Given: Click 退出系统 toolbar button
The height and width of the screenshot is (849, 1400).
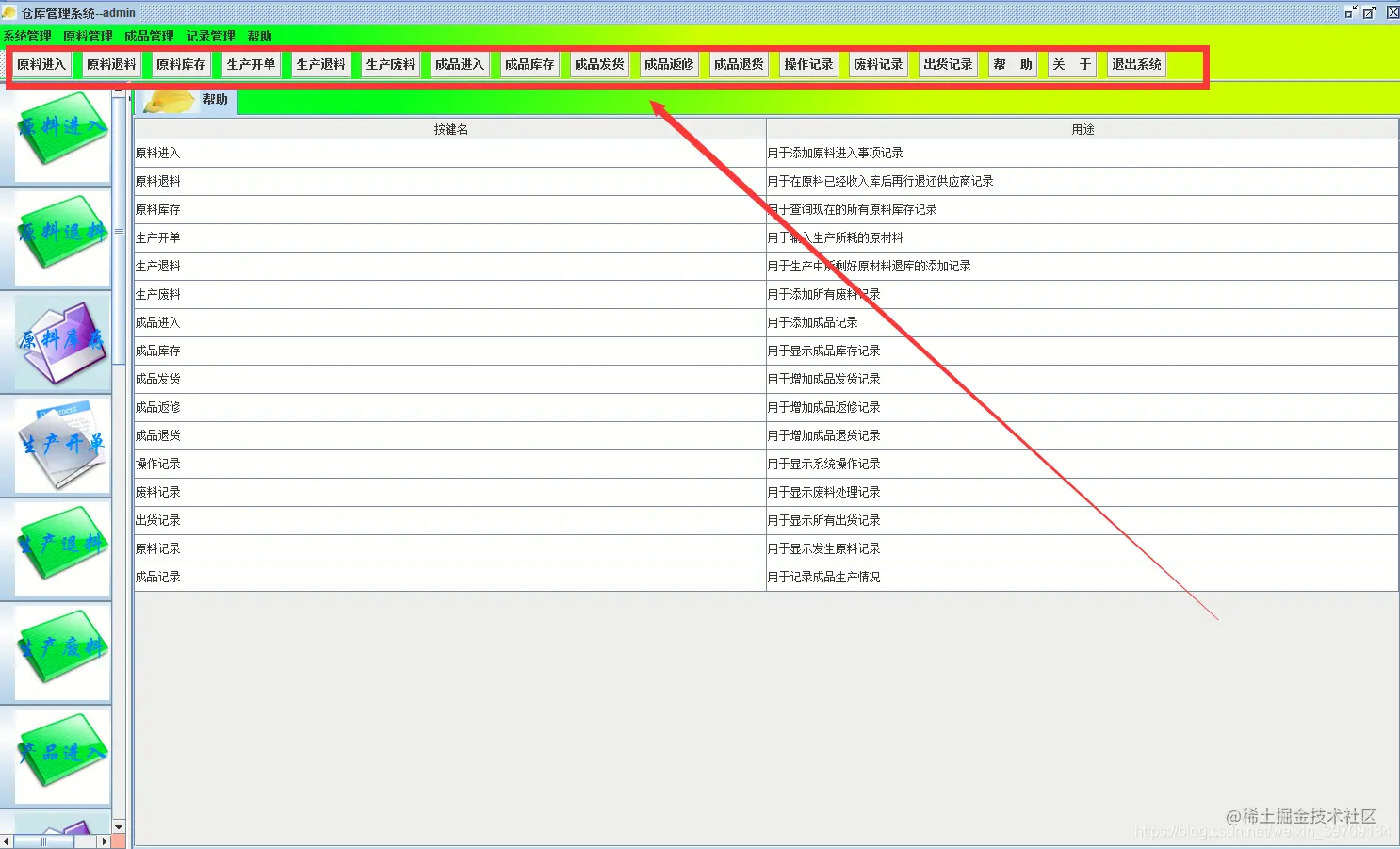Looking at the screenshot, I should (x=1136, y=64).
